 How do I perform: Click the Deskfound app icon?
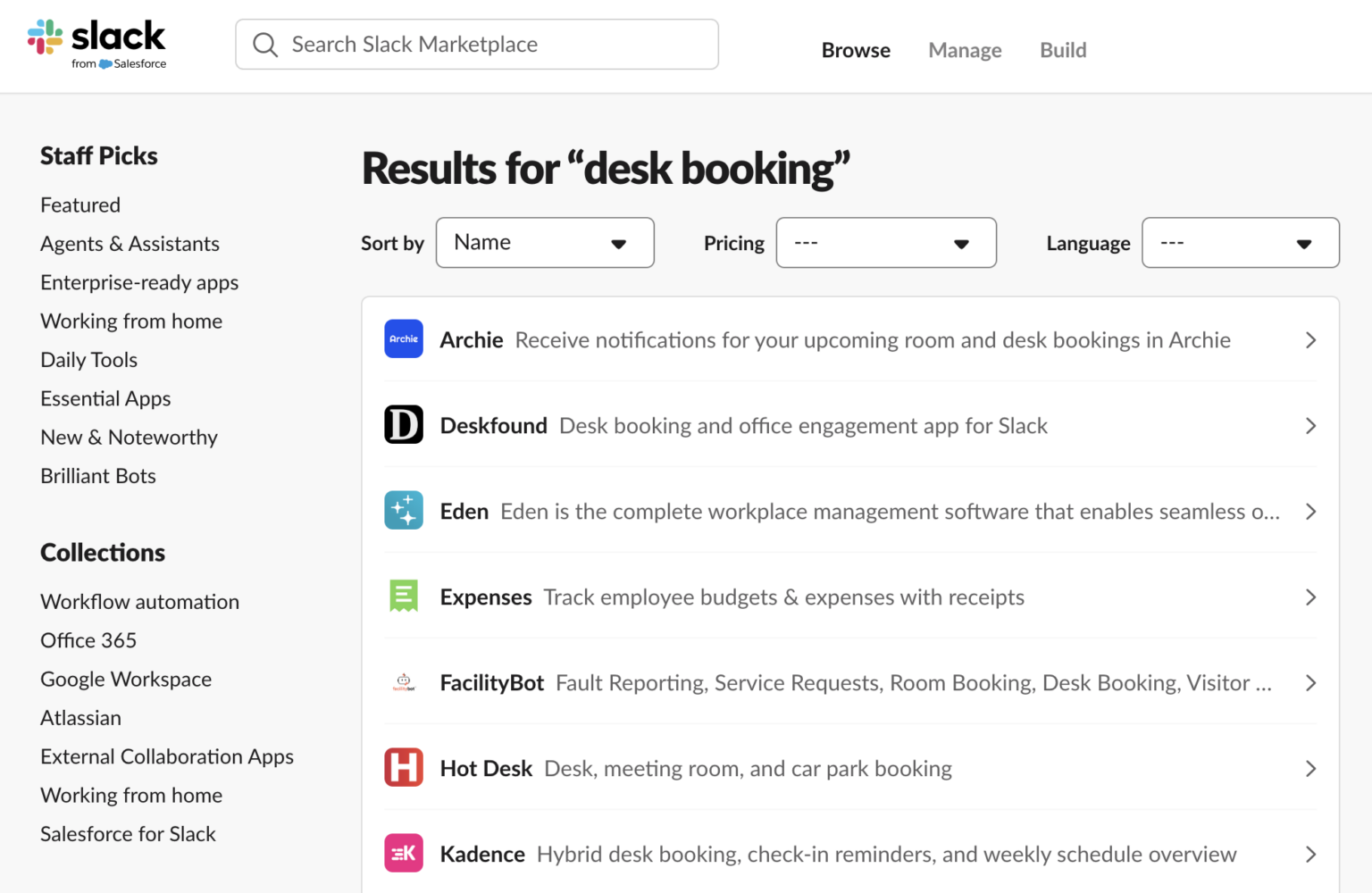[404, 425]
